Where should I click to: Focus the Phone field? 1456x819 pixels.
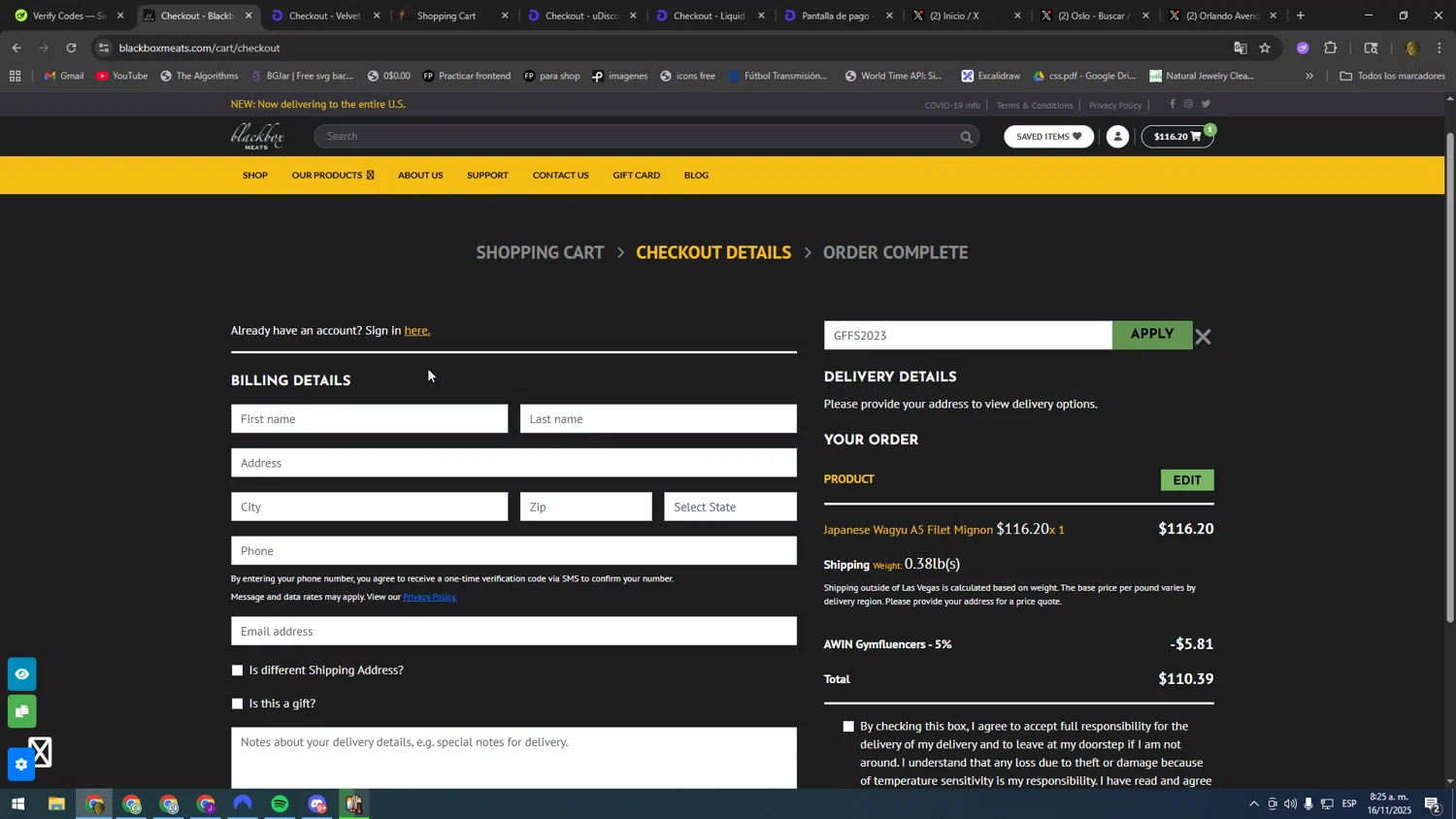(x=513, y=551)
